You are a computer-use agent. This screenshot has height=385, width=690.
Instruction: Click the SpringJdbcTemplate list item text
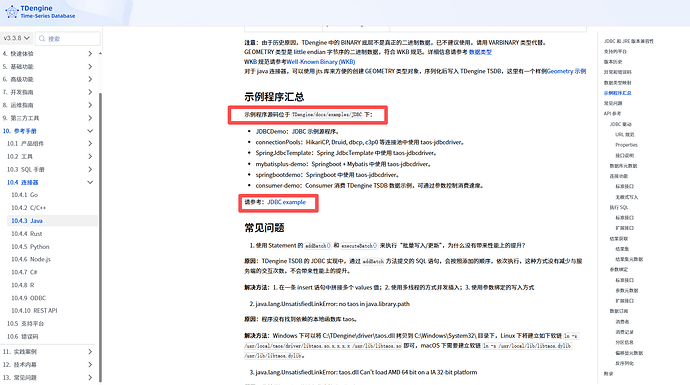coord(346,153)
